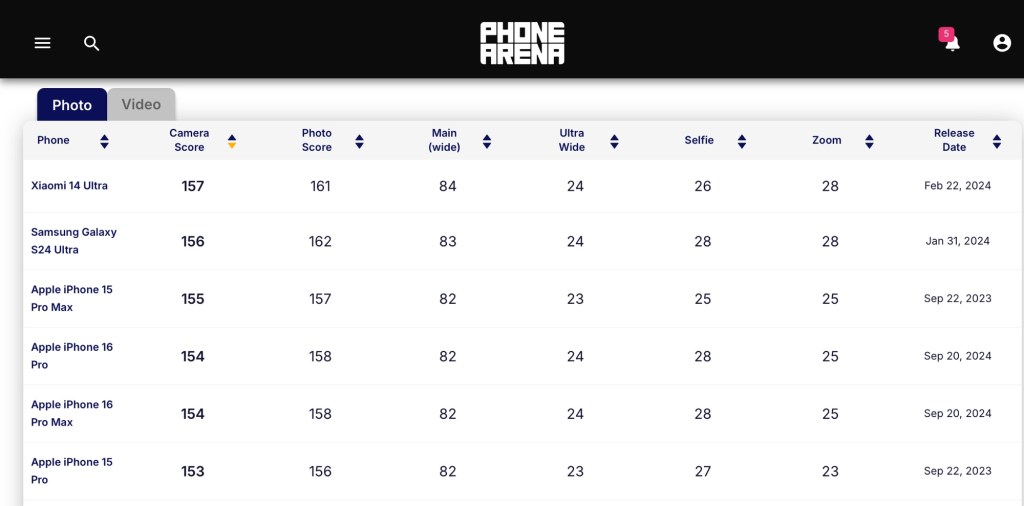Select the Photo tab
1024x506 pixels.
click(x=72, y=105)
